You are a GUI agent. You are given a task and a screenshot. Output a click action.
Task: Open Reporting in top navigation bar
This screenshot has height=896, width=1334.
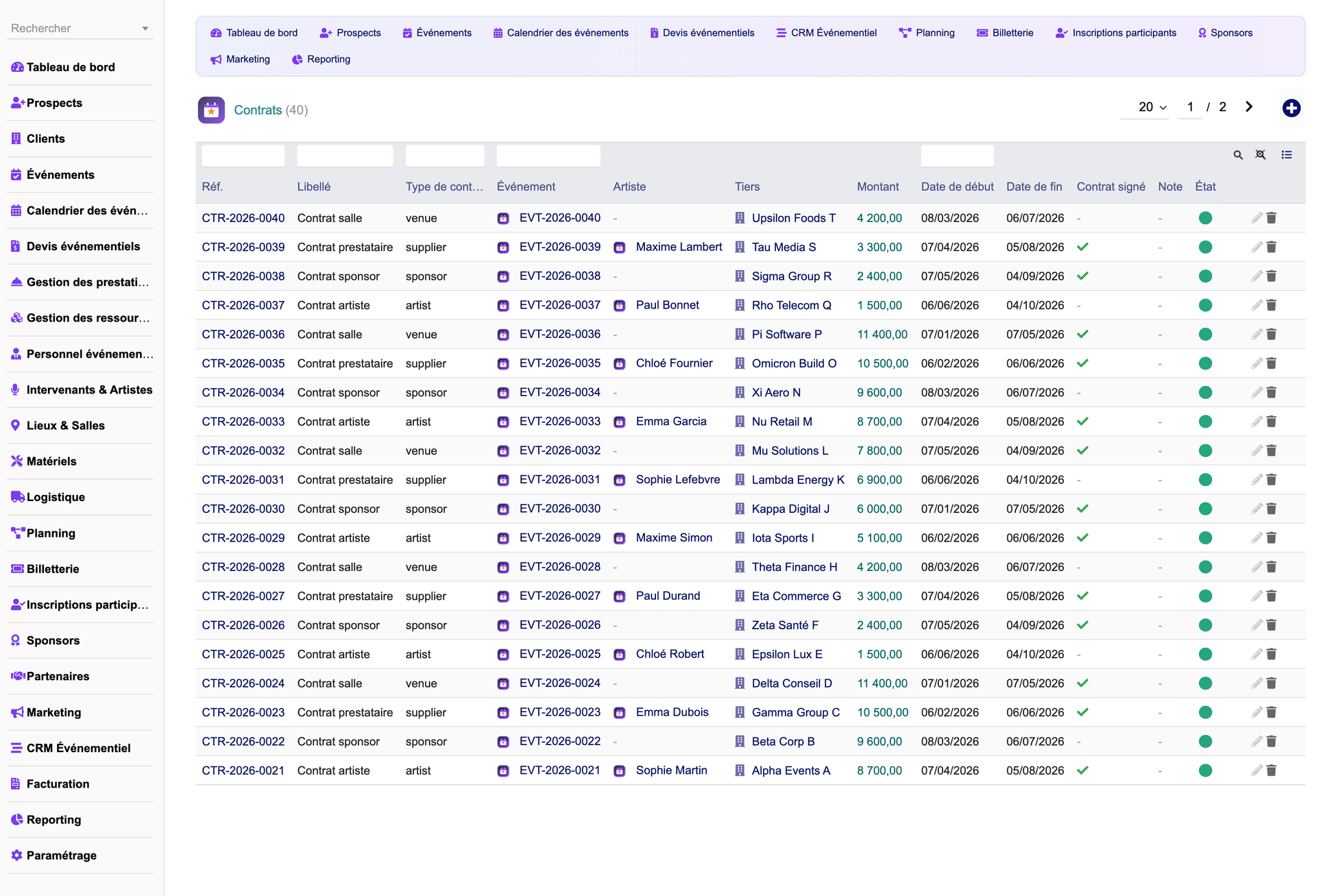[x=321, y=59]
